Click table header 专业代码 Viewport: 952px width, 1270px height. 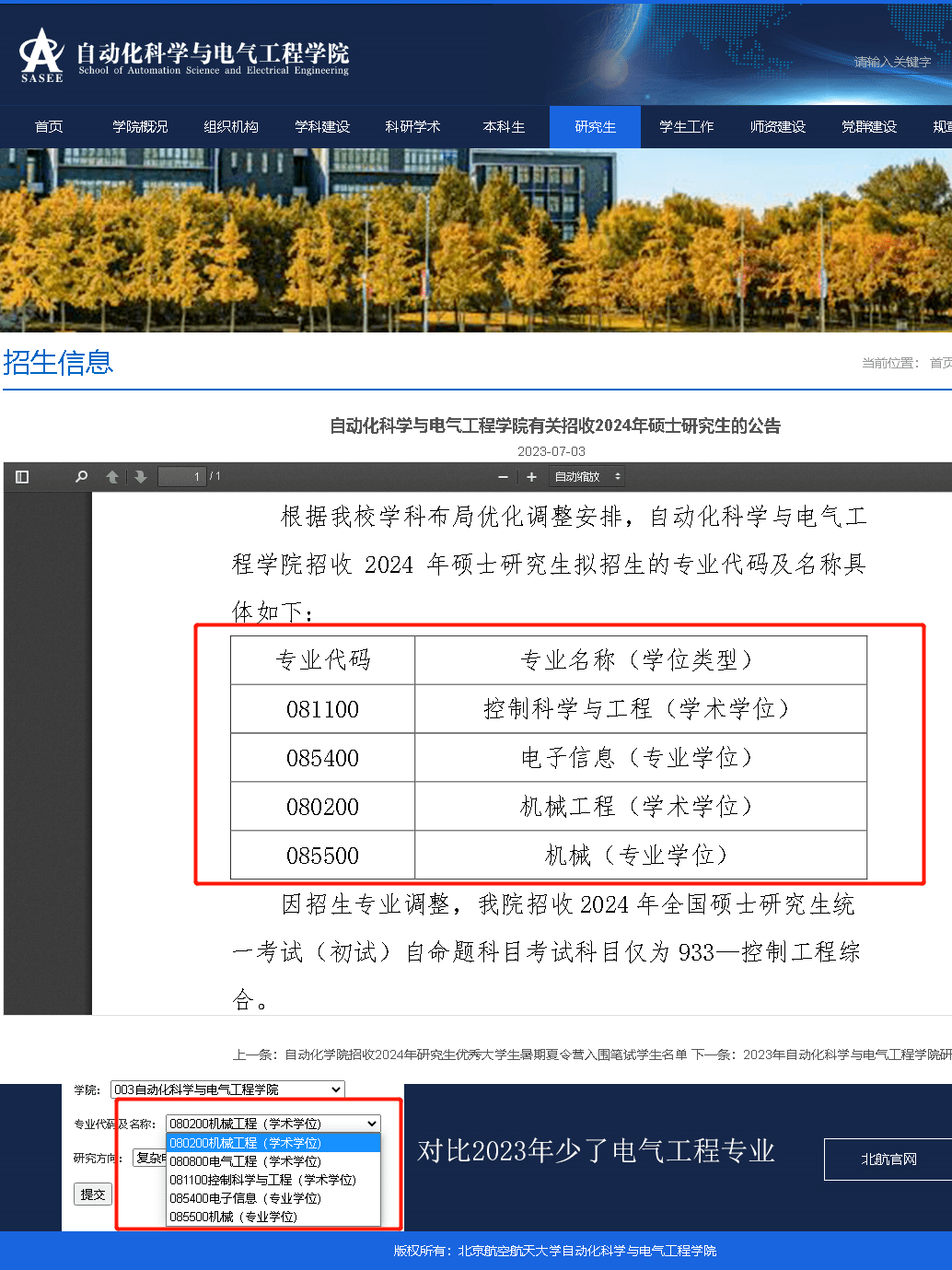pyautogui.click(x=322, y=660)
